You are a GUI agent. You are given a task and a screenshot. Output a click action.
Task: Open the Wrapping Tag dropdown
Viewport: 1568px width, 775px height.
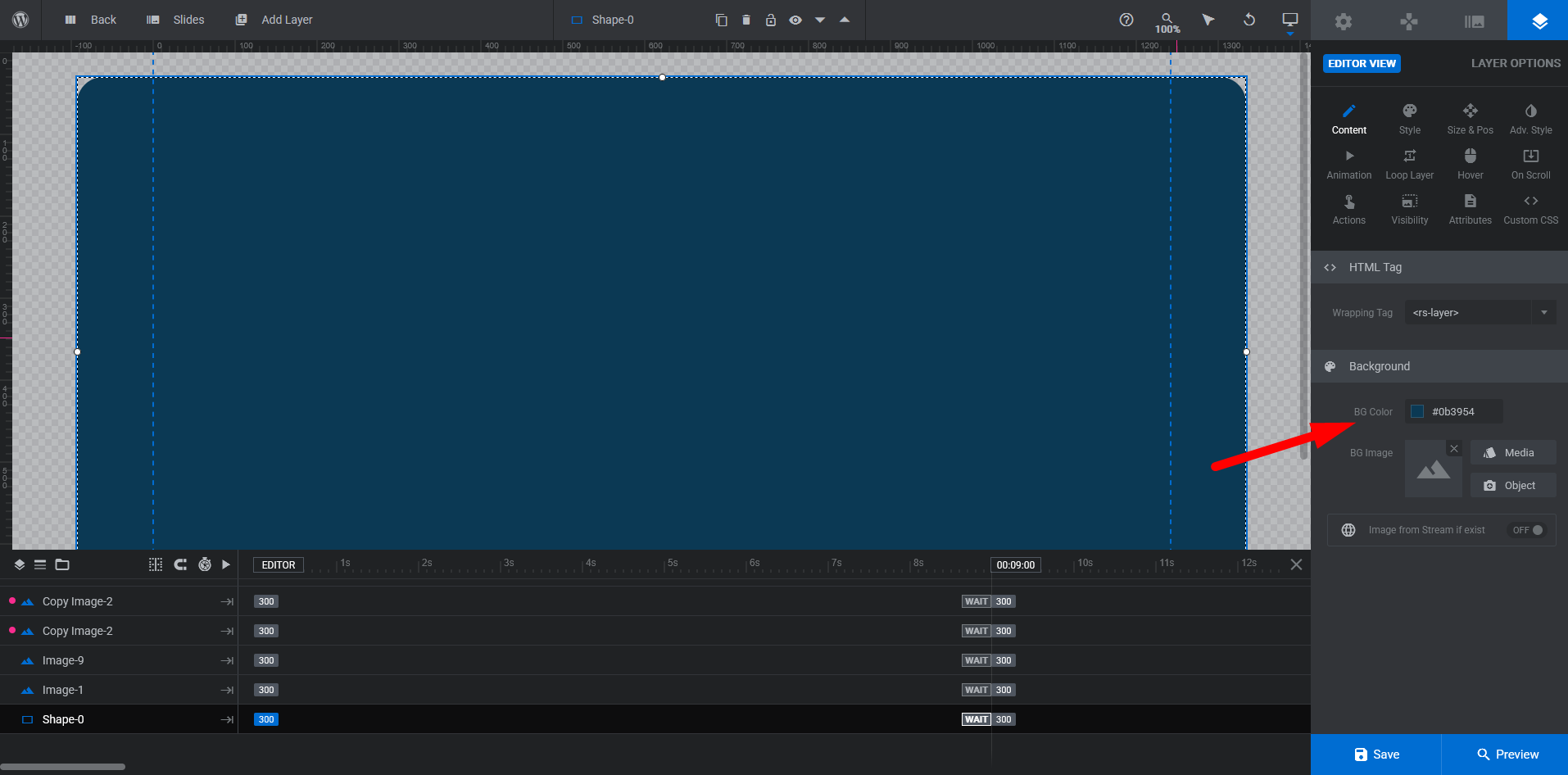[1480, 312]
